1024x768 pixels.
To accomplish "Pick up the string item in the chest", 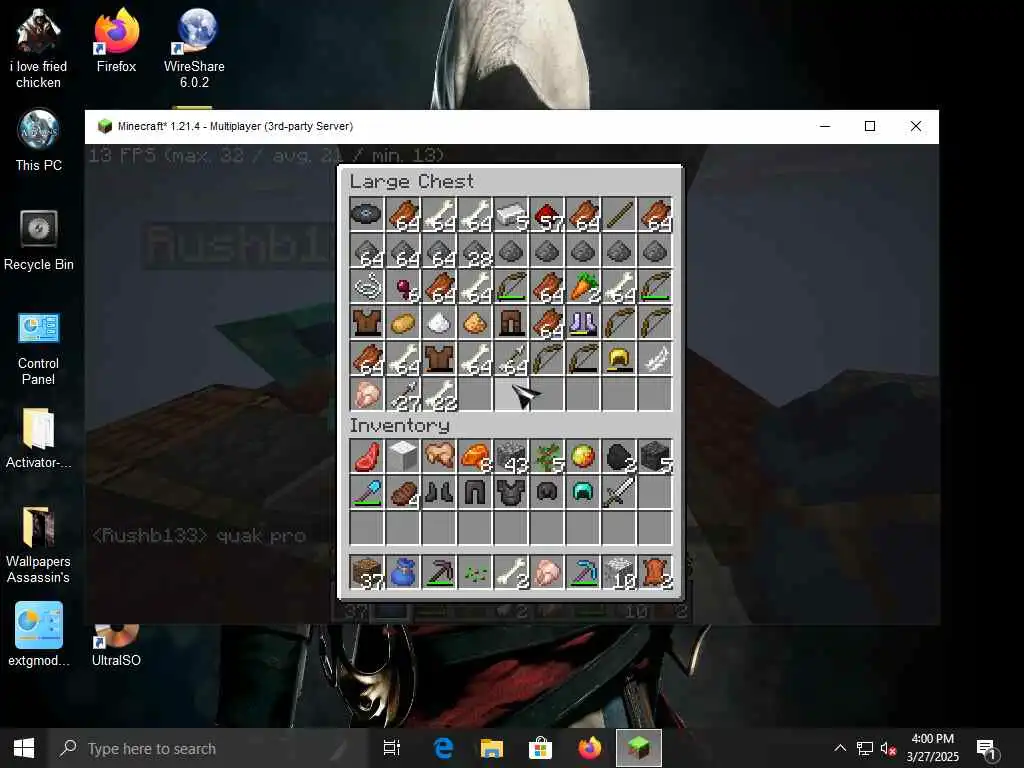I will click(366, 286).
